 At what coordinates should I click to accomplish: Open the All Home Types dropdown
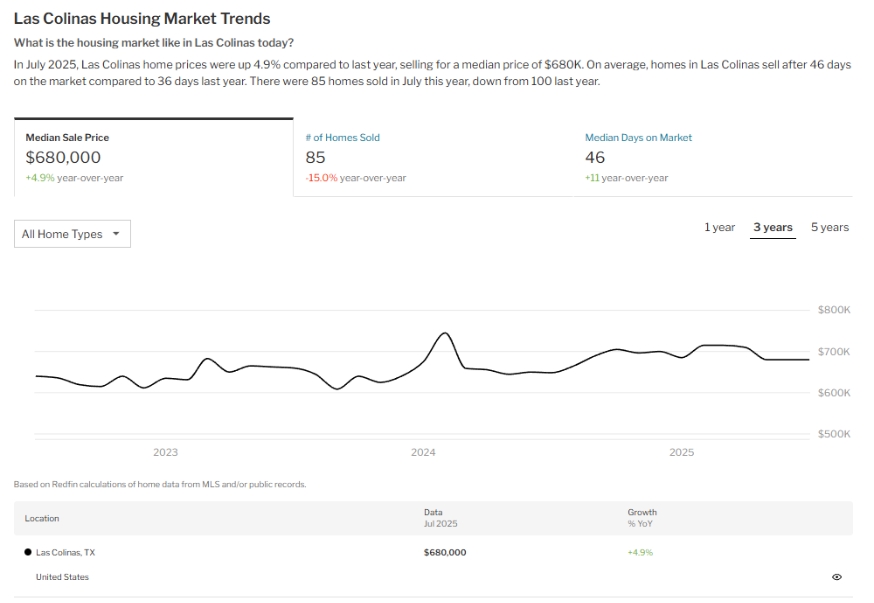[72, 234]
